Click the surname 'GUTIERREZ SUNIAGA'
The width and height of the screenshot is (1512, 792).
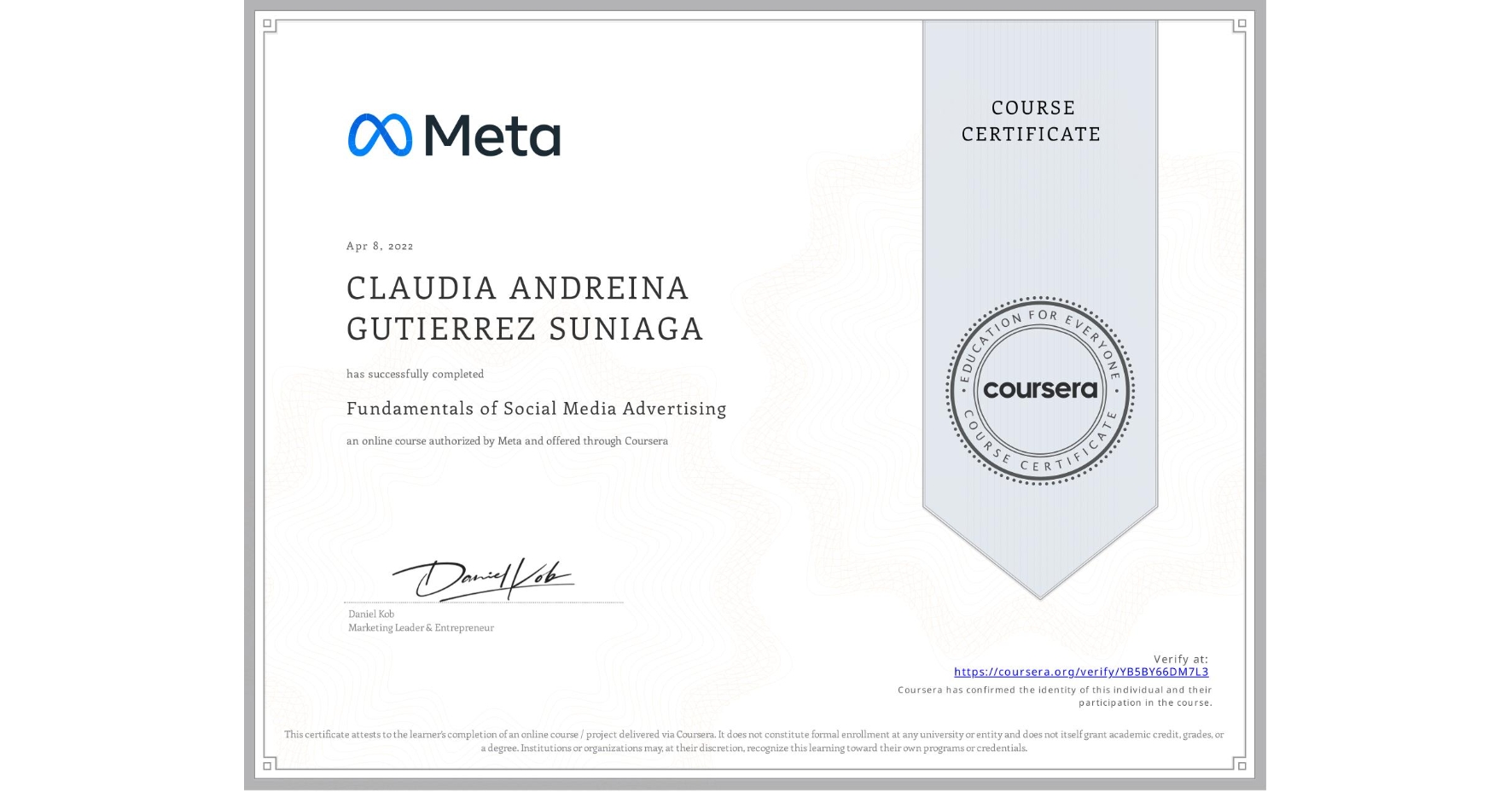[525, 329]
